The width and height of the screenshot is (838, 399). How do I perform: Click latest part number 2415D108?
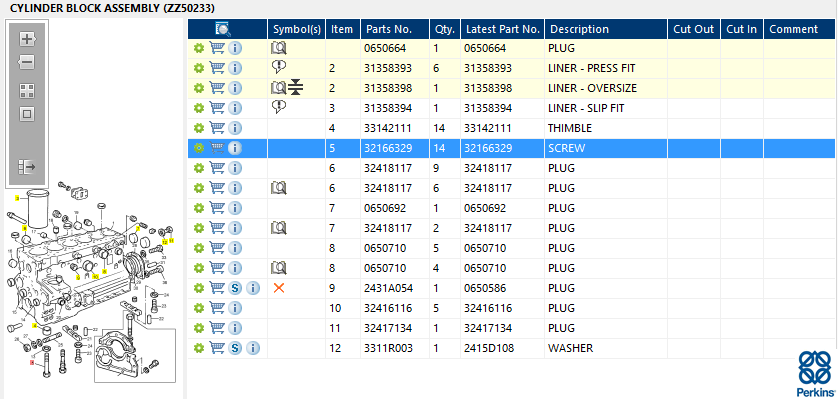(x=489, y=348)
